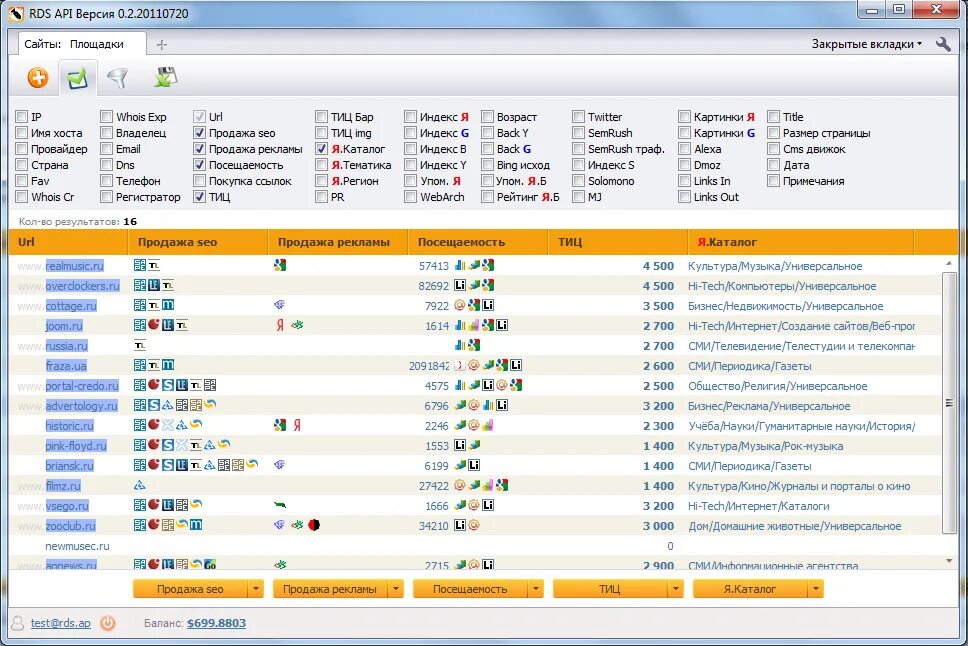Click the orange add-site plus icon
Viewport: 968px width, 646px height.
[38, 78]
